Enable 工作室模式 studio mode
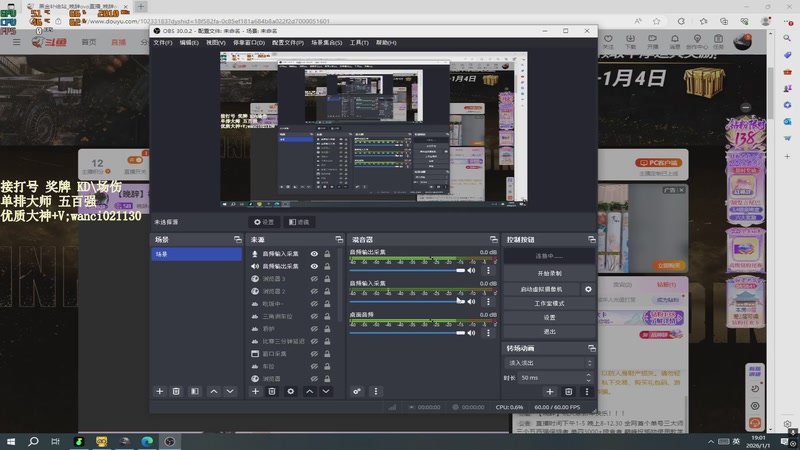Image resolution: width=800 pixels, height=450 pixels. pos(549,304)
